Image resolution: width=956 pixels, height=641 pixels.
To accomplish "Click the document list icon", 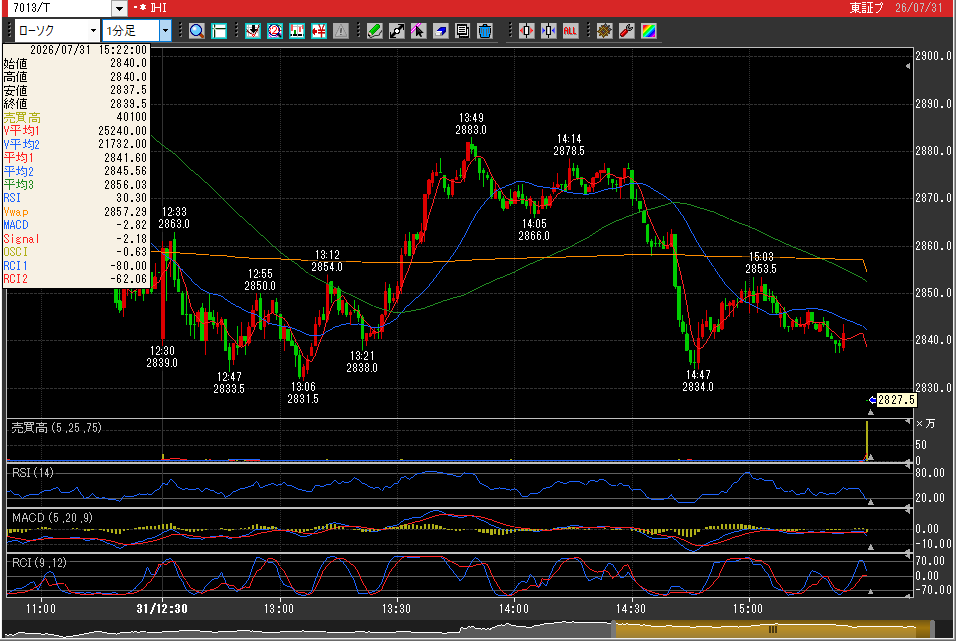I will [462, 30].
